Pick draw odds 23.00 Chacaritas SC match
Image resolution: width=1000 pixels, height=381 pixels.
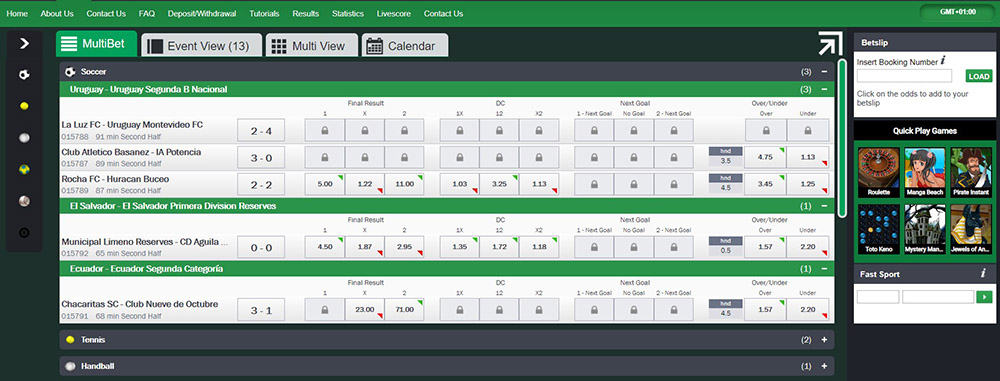coord(365,309)
